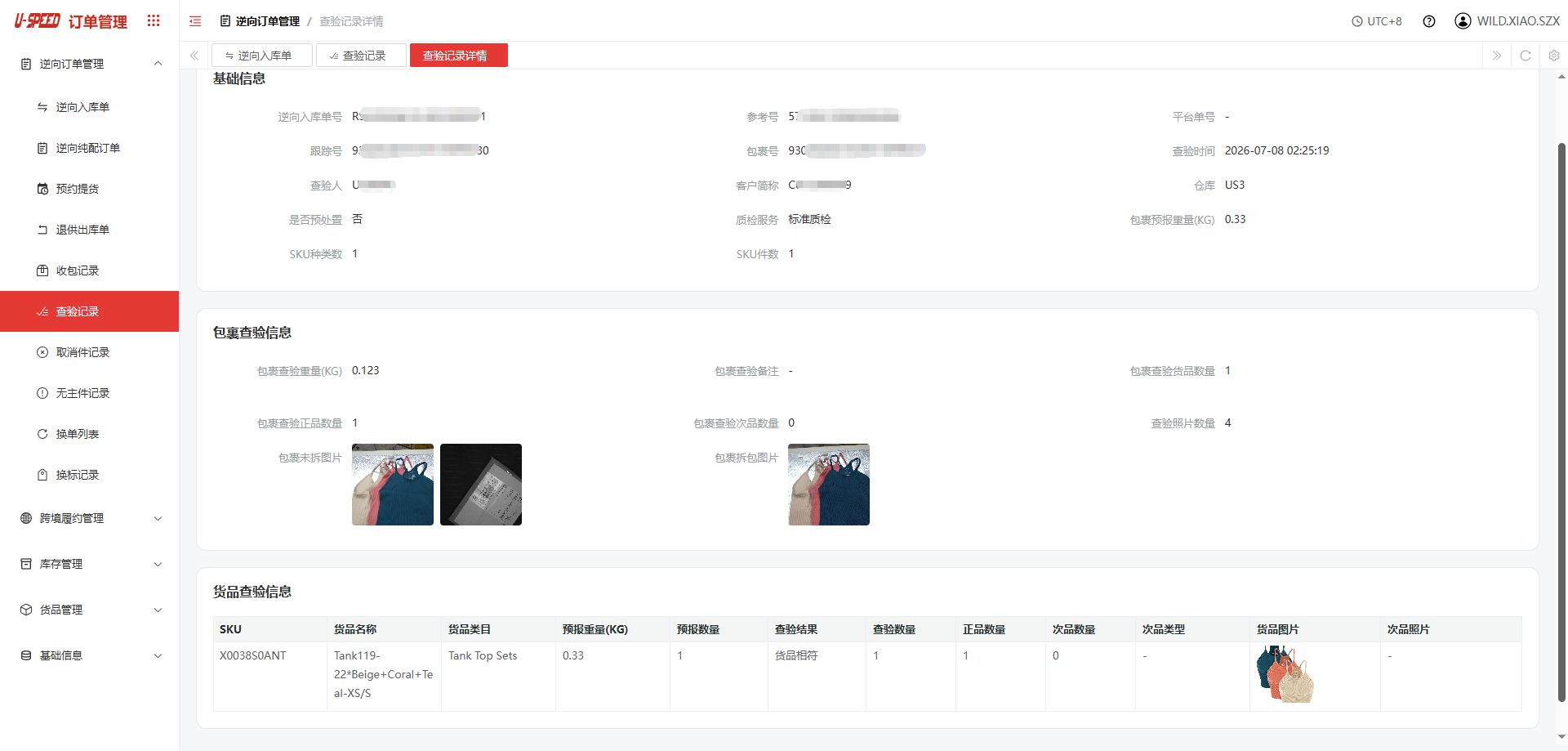This screenshot has height=751, width=1568.
Task: Switch to the 查验记录 tab
Action: (x=361, y=56)
